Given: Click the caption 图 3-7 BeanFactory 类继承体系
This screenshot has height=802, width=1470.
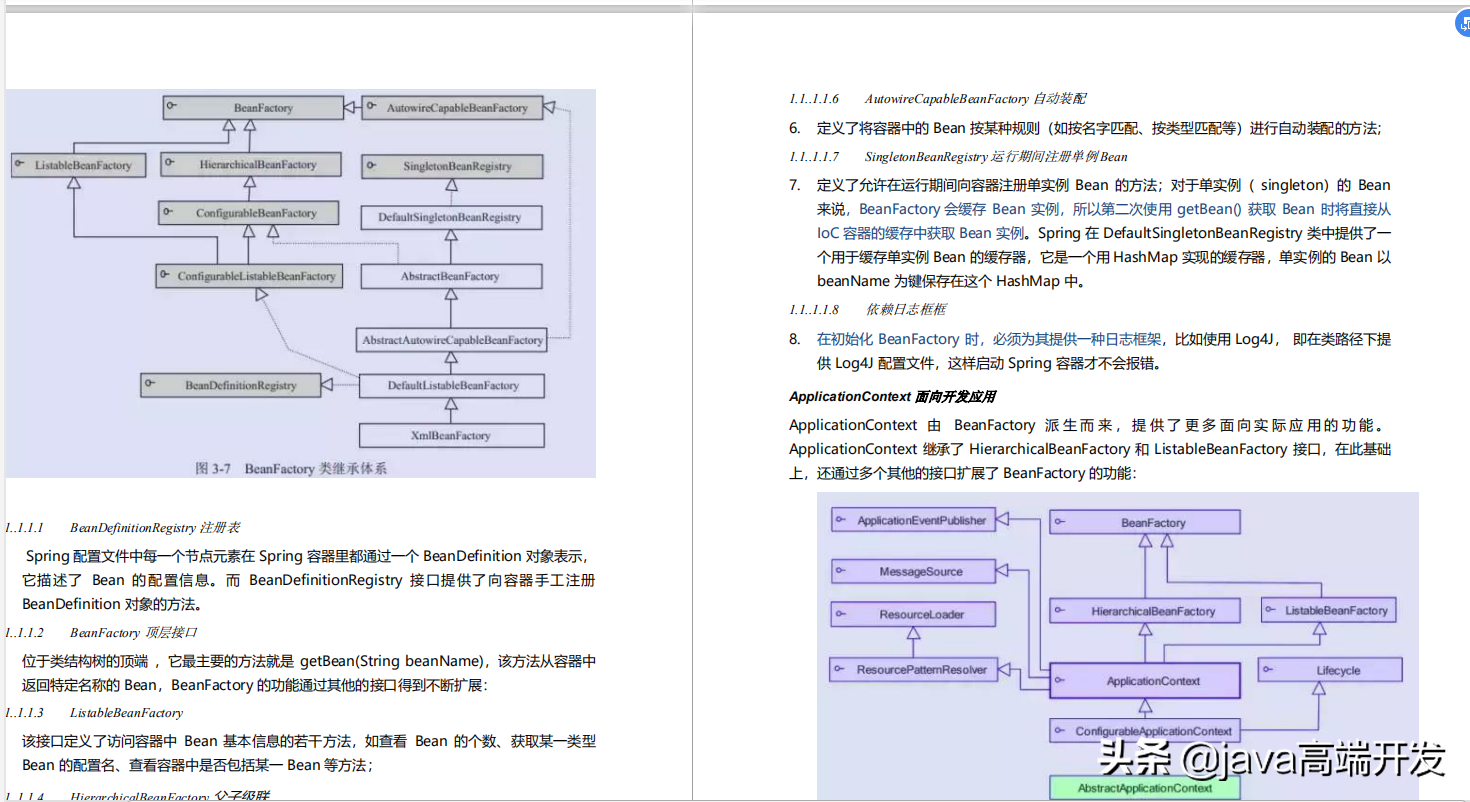Looking at the screenshot, I should coord(291,468).
